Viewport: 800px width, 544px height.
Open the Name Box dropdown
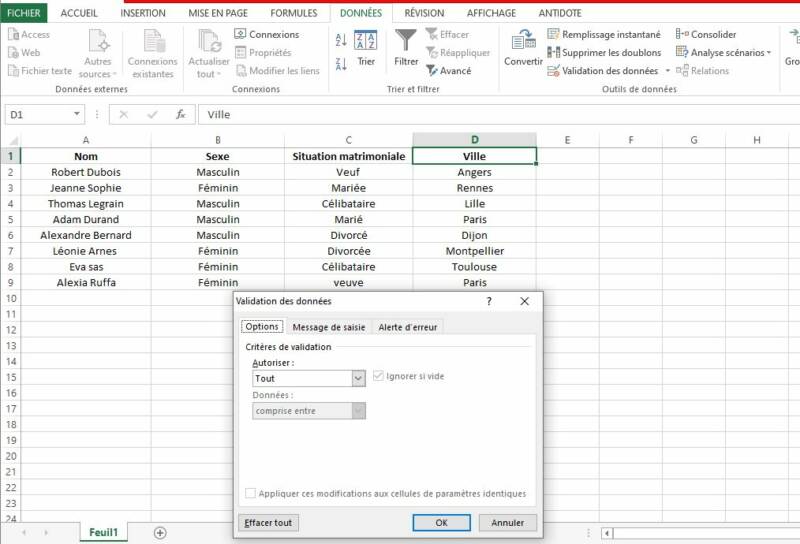[x=77, y=114]
